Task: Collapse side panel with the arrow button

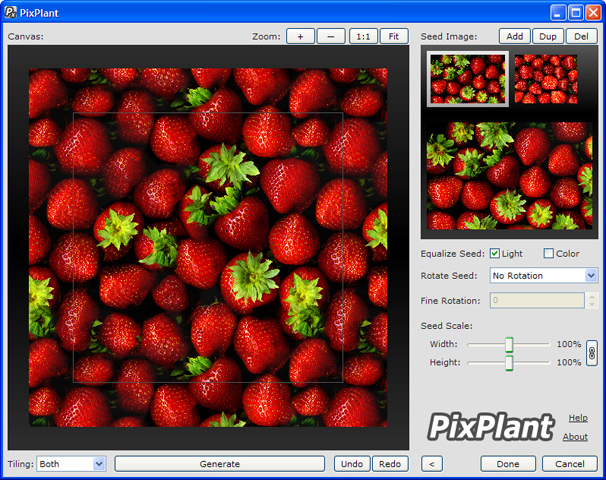Action: coord(431,464)
